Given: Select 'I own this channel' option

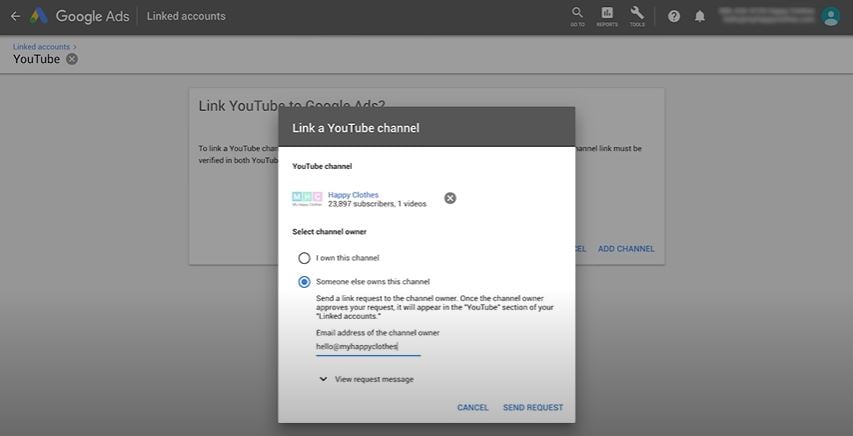Looking at the screenshot, I should 304,258.
